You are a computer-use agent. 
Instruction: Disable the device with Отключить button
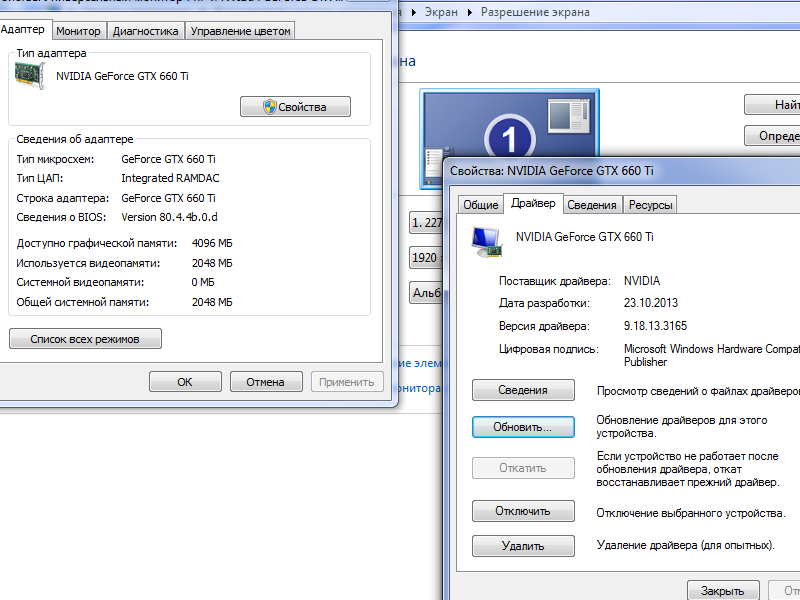(x=523, y=511)
